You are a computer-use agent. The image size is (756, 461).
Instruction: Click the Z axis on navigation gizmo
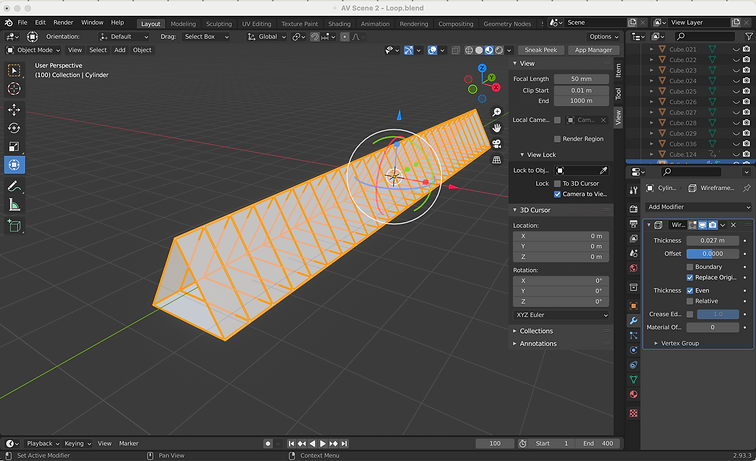[482, 68]
